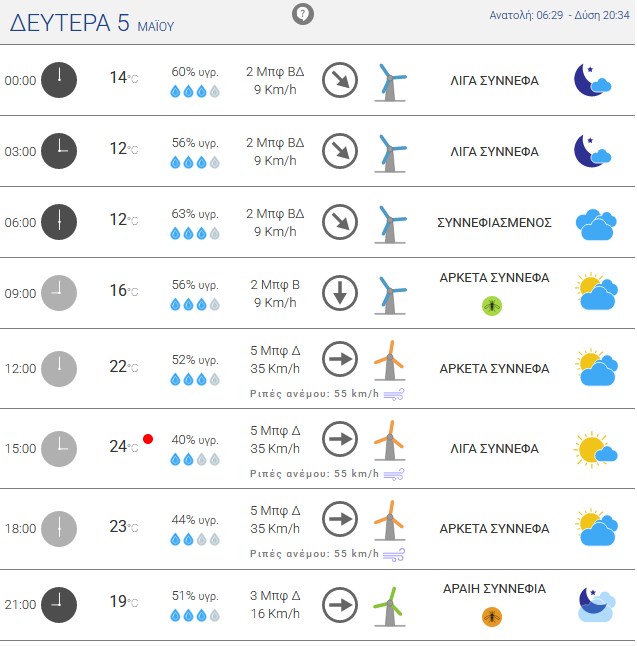Click the orange mosquito icon at 21:00
The width and height of the screenshot is (637, 646).
click(x=492, y=617)
